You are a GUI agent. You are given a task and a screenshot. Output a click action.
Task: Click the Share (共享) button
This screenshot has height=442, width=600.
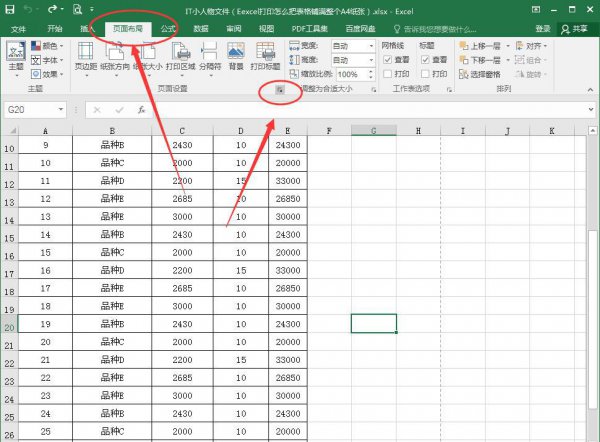coord(575,29)
